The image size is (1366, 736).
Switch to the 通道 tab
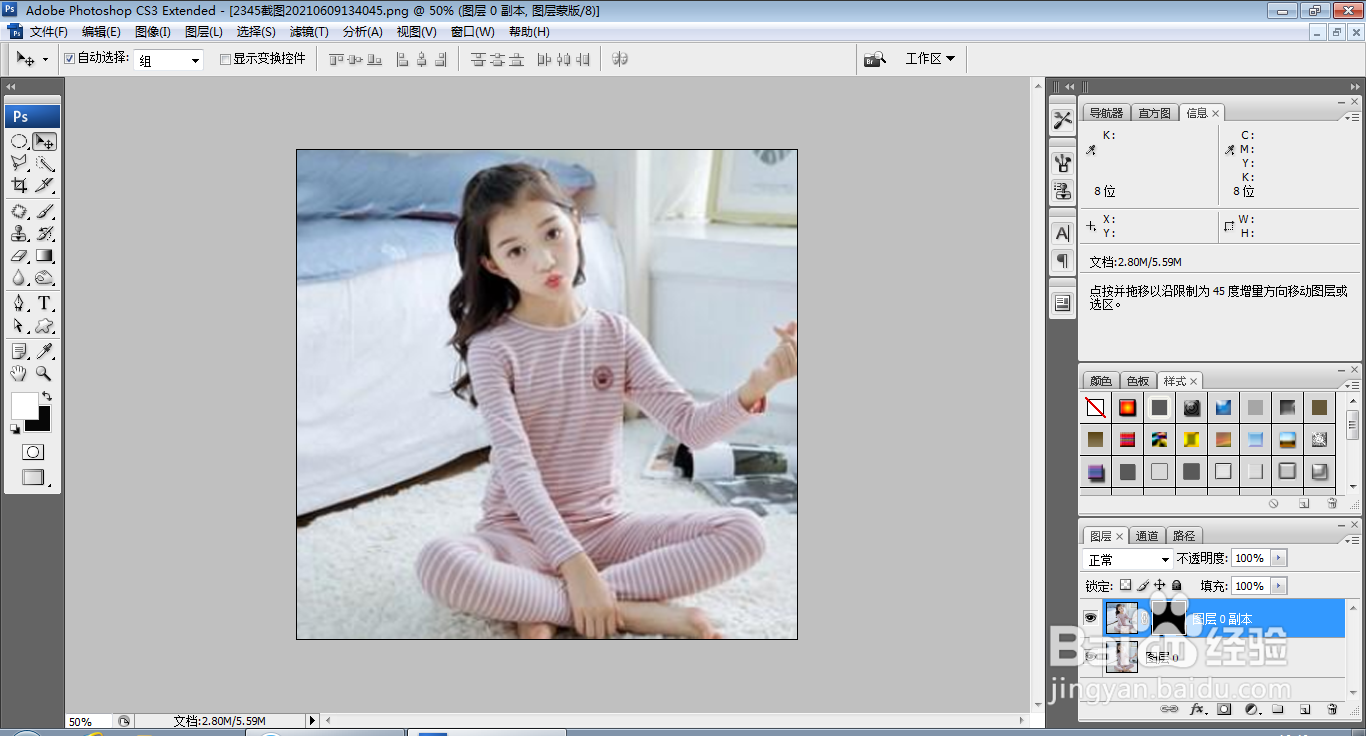(1147, 536)
